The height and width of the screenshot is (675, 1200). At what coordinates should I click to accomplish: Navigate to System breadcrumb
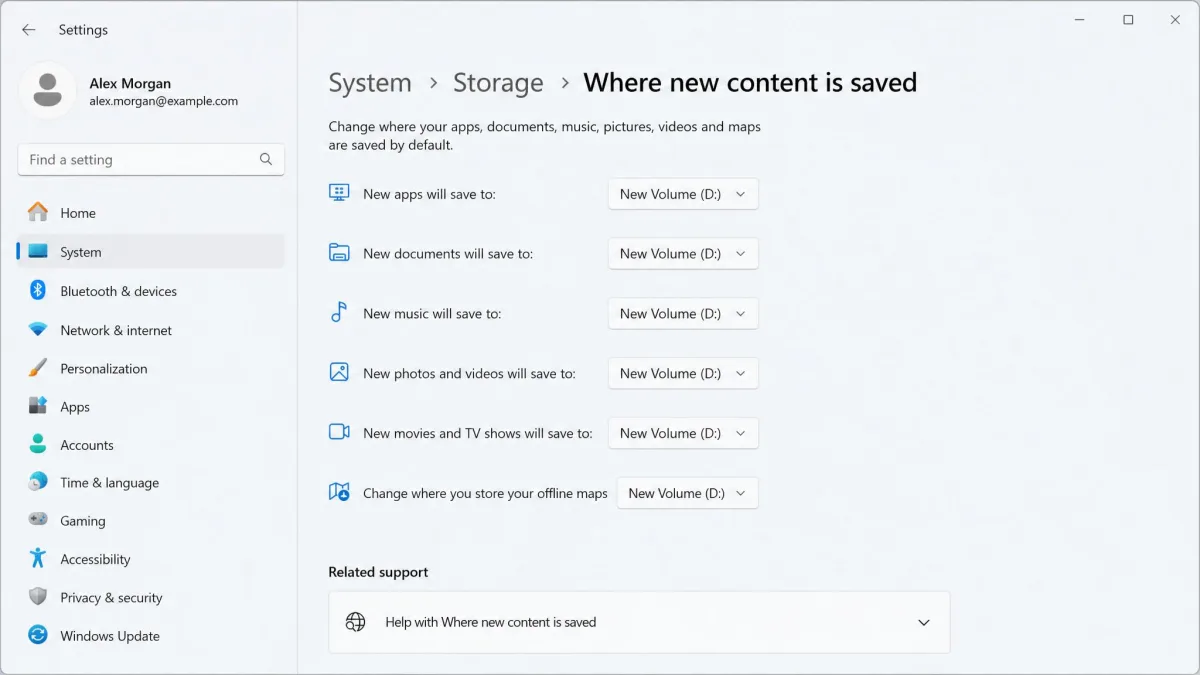click(x=370, y=83)
